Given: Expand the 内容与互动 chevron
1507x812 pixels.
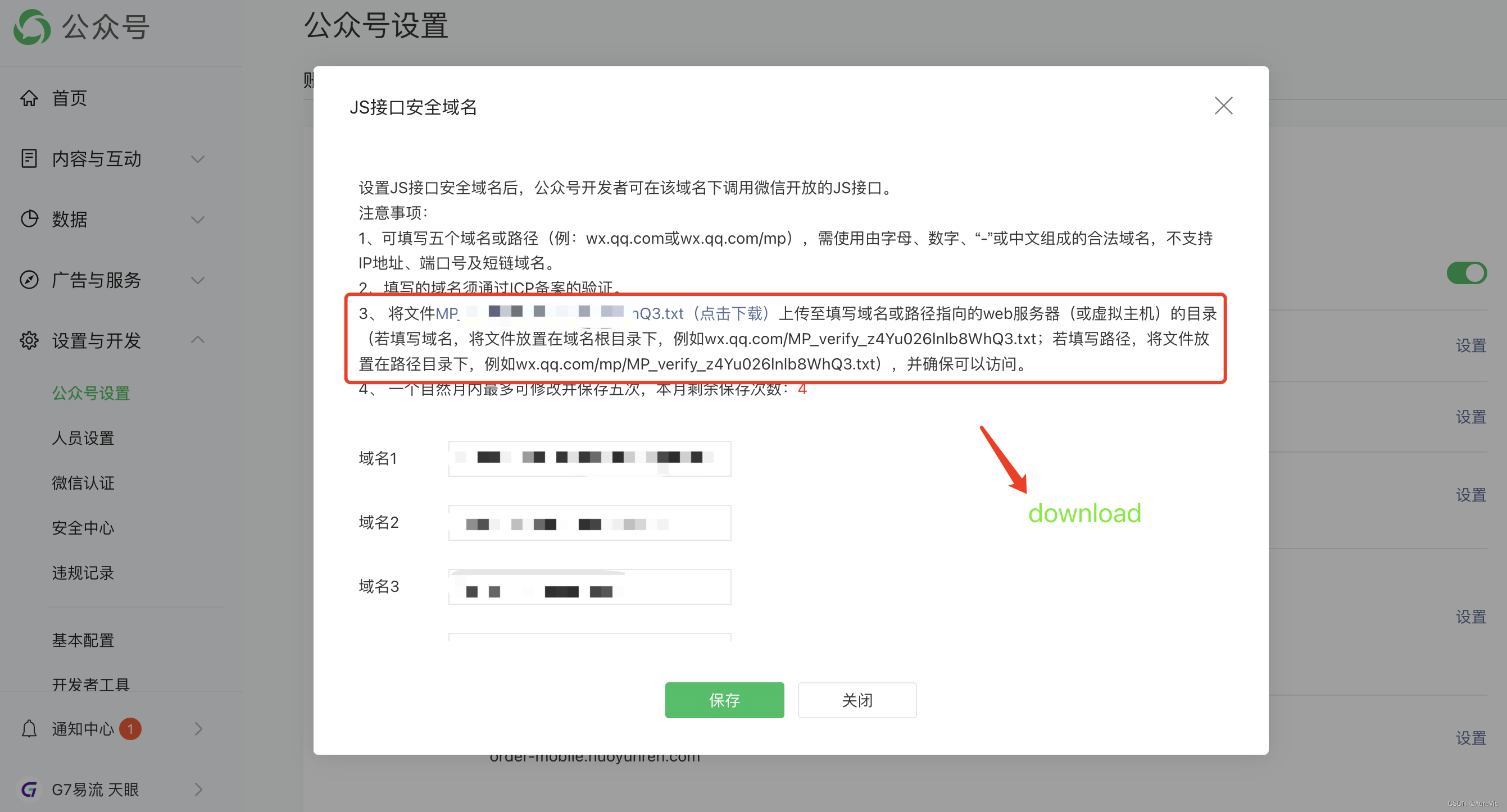Looking at the screenshot, I should [x=198, y=159].
